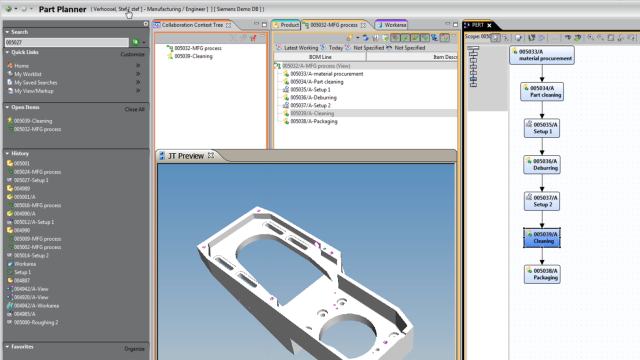The width and height of the screenshot is (640, 360).
Task: Collapse the Quick Links section
Action: (7, 52)
